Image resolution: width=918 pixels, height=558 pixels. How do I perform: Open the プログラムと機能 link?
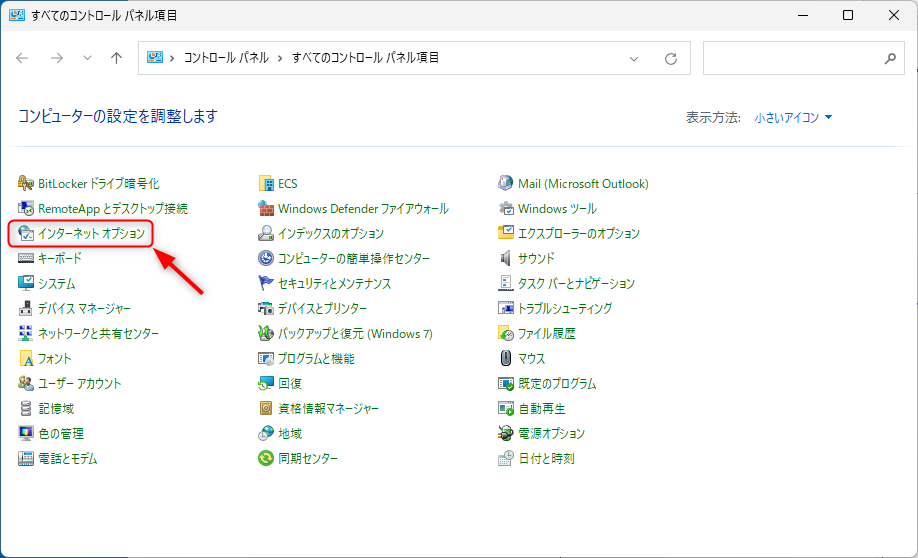(316, 359)
